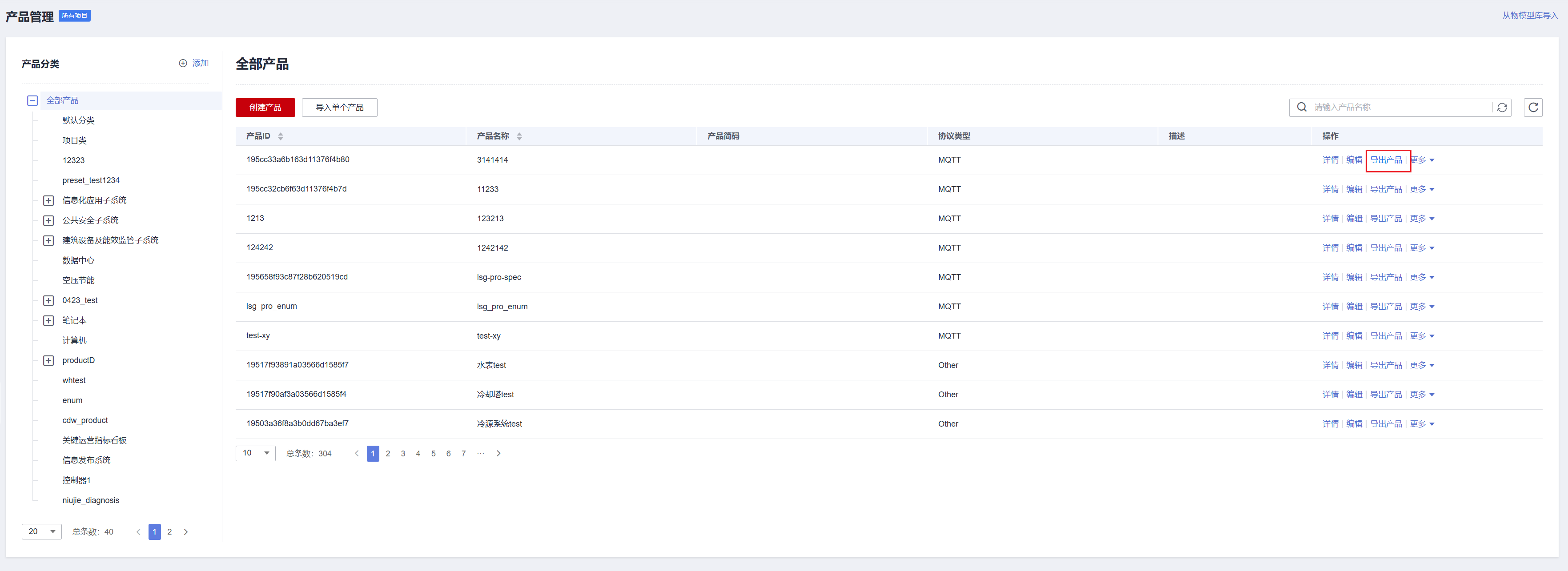The height and width of the screenshot is (571, 1568).
Task: Click the 创建产品 button
Action: coord(265,108)
